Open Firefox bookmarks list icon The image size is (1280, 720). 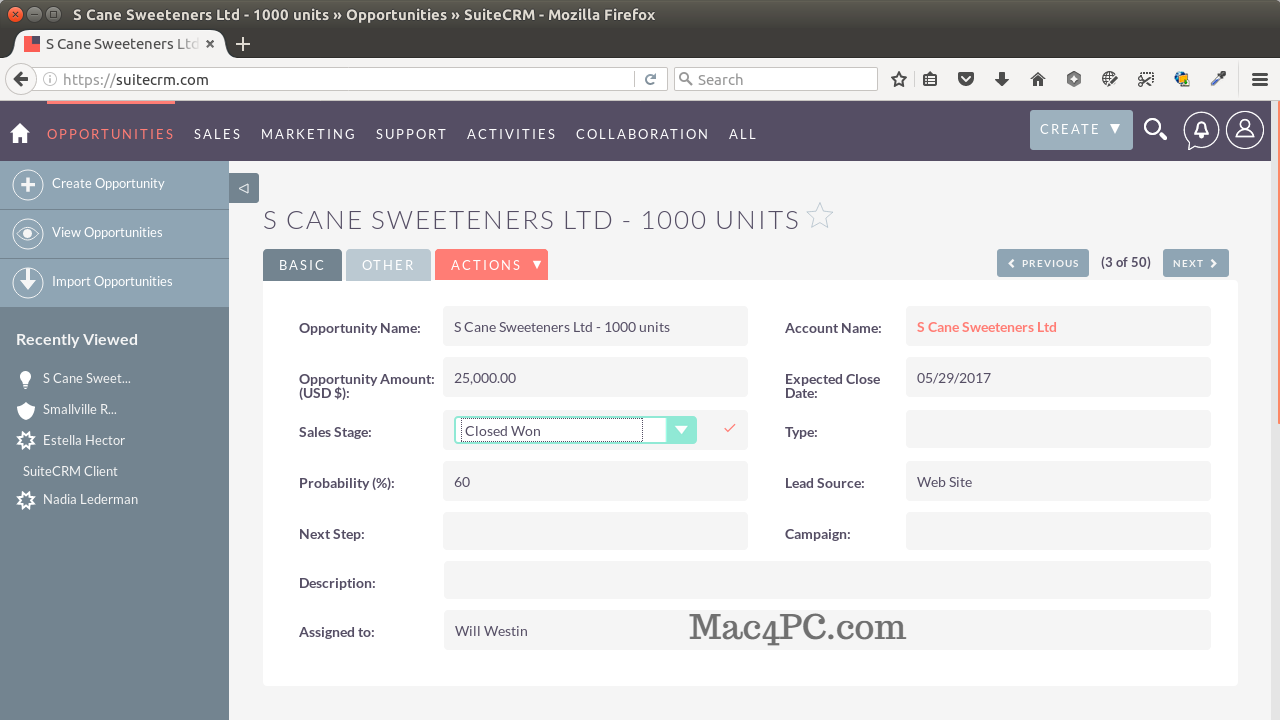[930, 79]
